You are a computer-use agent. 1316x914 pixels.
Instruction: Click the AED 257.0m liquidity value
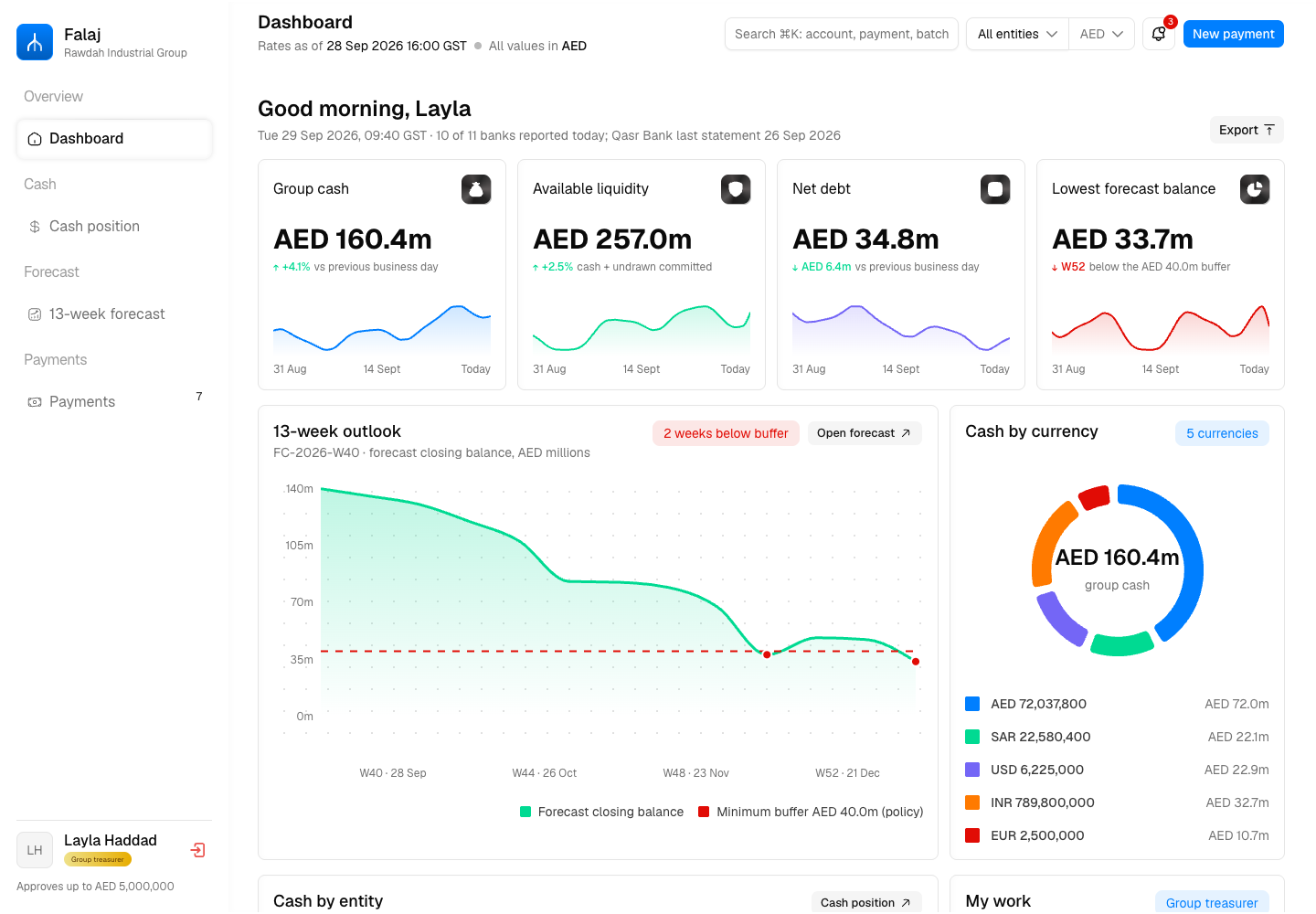[x=612, y=239]
